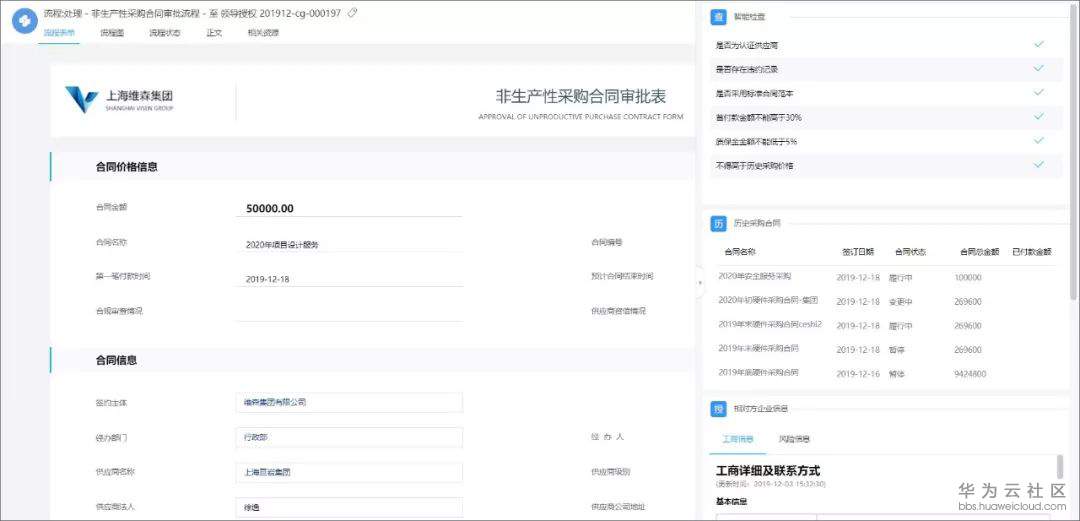This screenshot has width=1080, height=521.
Task: Click the counterparty info inner scrollbar
Action: (1060, 467)
